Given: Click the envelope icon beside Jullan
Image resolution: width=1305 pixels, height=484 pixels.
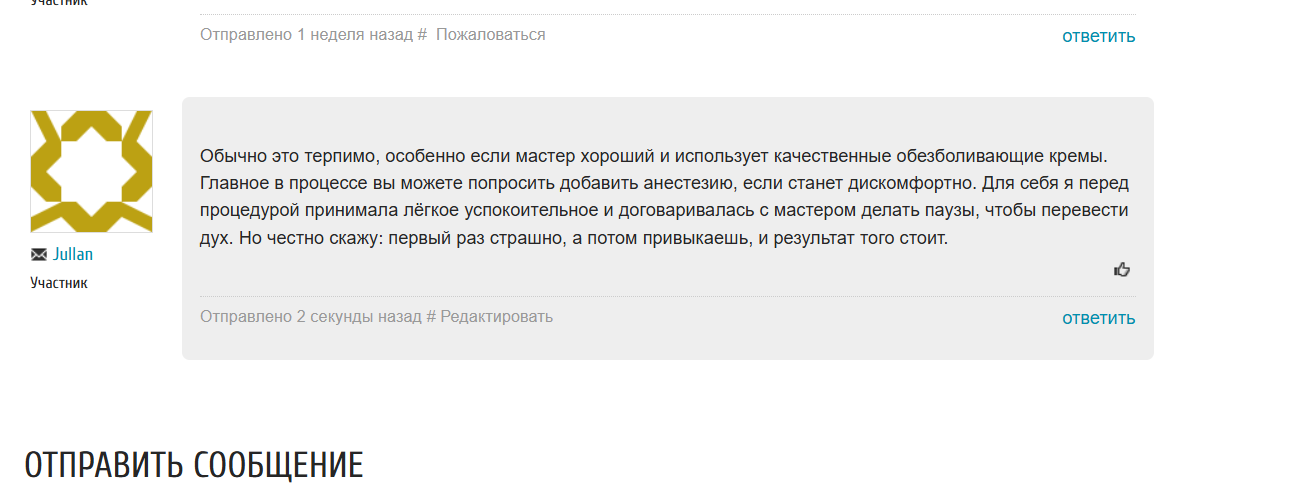Looking at the screenshot, I should click(39, 254).
